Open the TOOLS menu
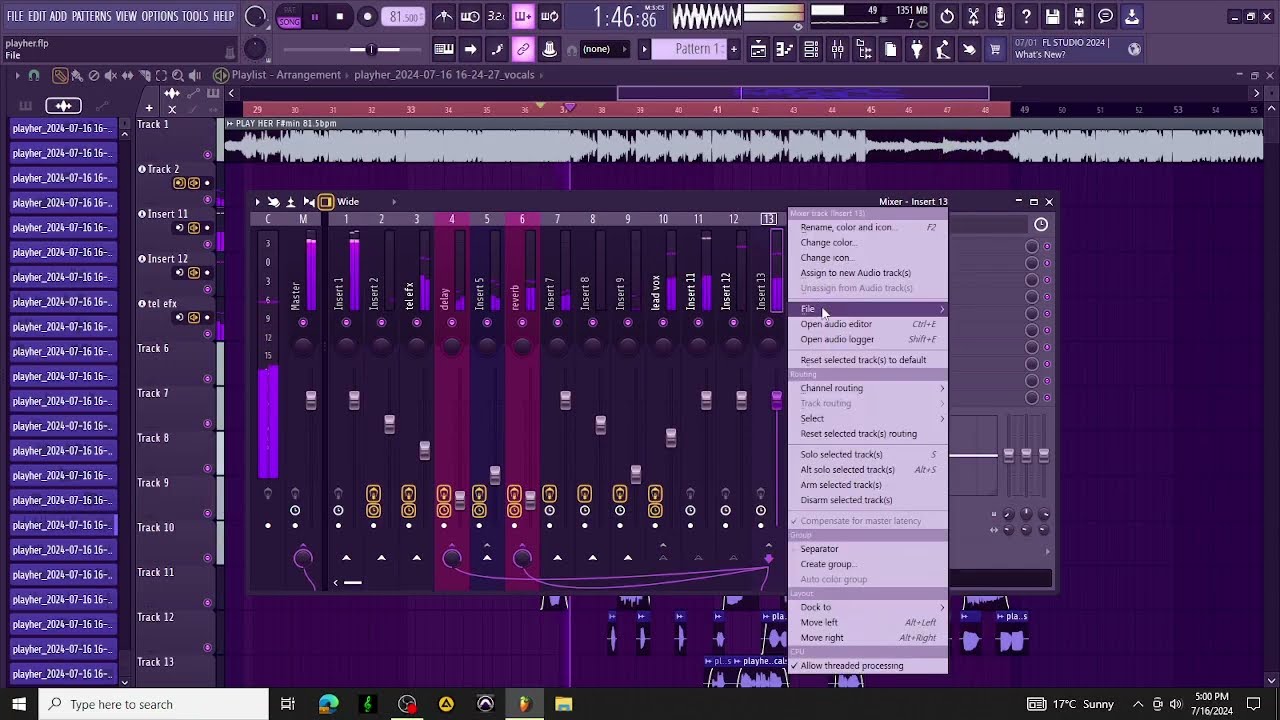1280x720 pixels. click(x=195, y=16)
